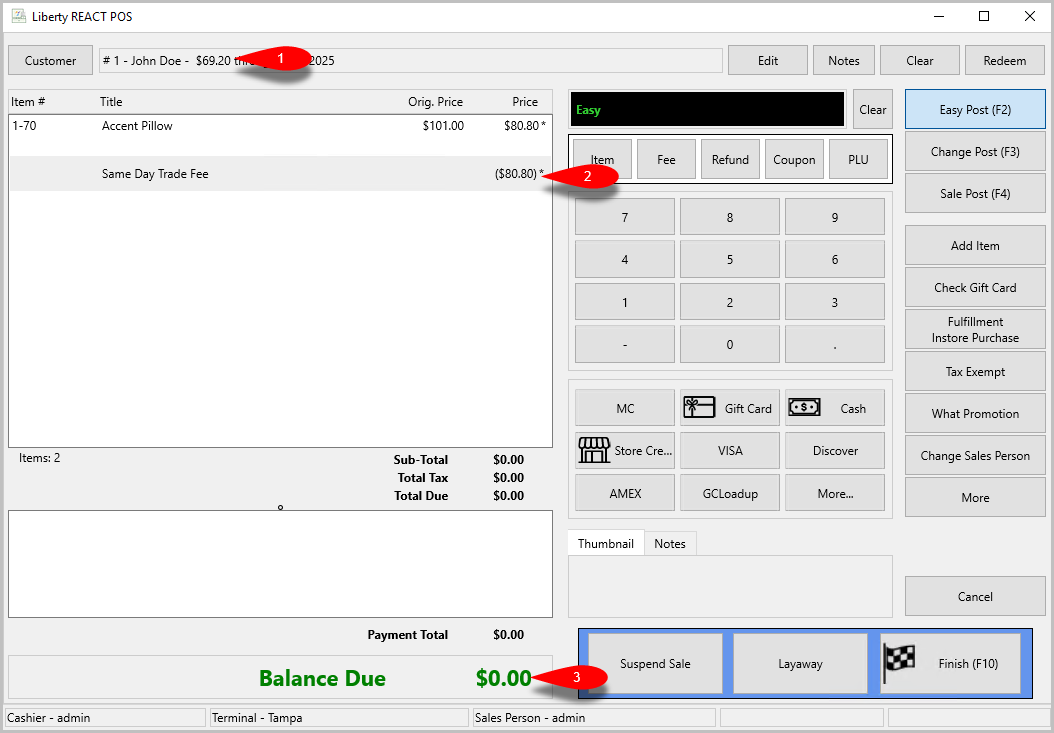Click the Suspend Sale button
The height and width of the screenshot is (733, 1054).
[655, 664]
